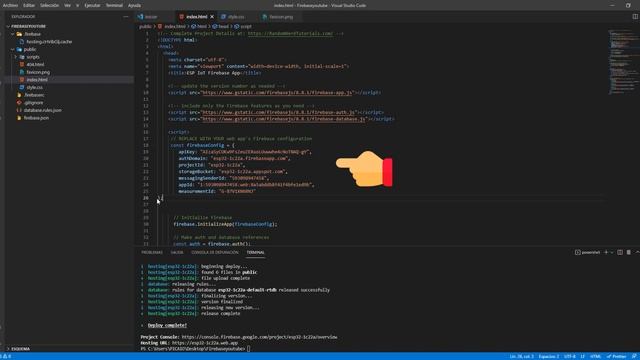
Task: Open the new terminal profile dropdown arrow
Action: coord(612,253)
